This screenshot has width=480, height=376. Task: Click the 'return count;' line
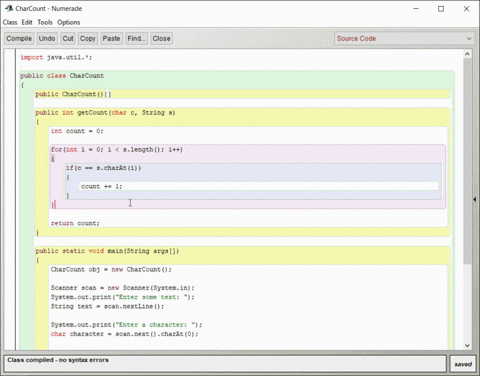[x=75, y=223]
